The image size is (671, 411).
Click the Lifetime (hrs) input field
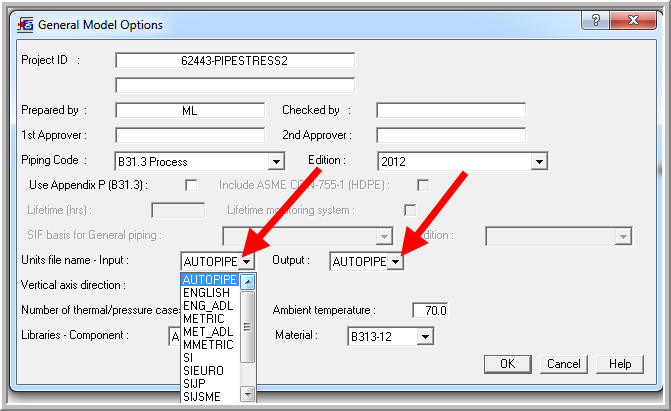pos(178,211)
